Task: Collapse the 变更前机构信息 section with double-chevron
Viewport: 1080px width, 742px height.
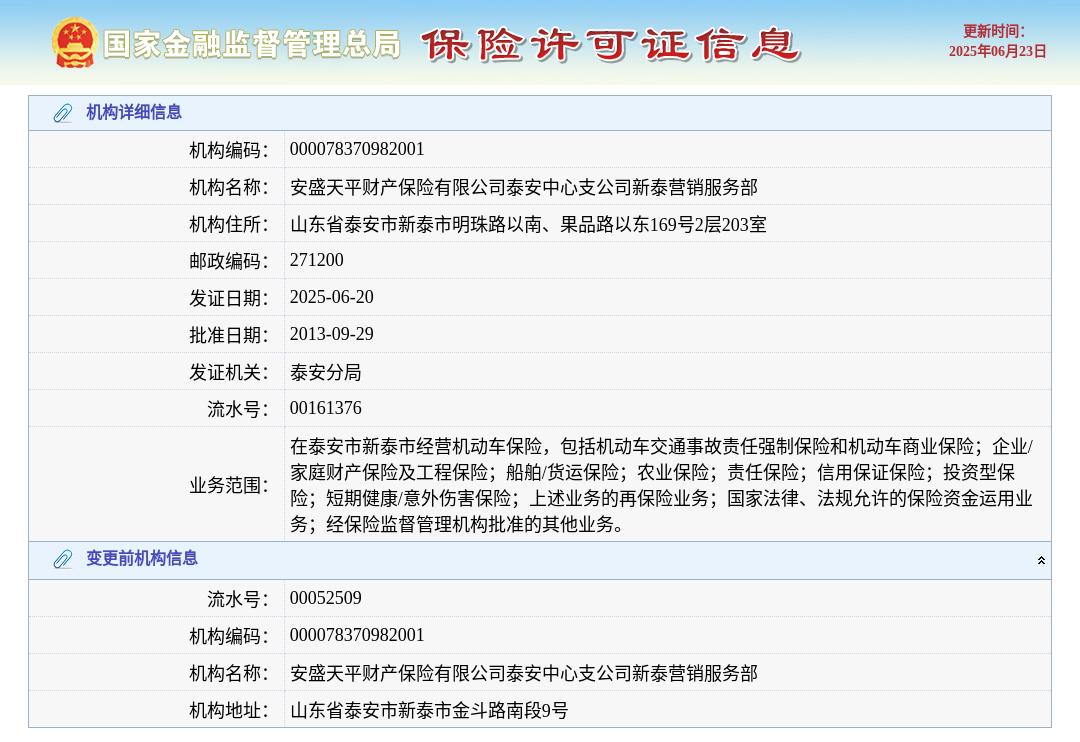Action: click(1041, 561)
